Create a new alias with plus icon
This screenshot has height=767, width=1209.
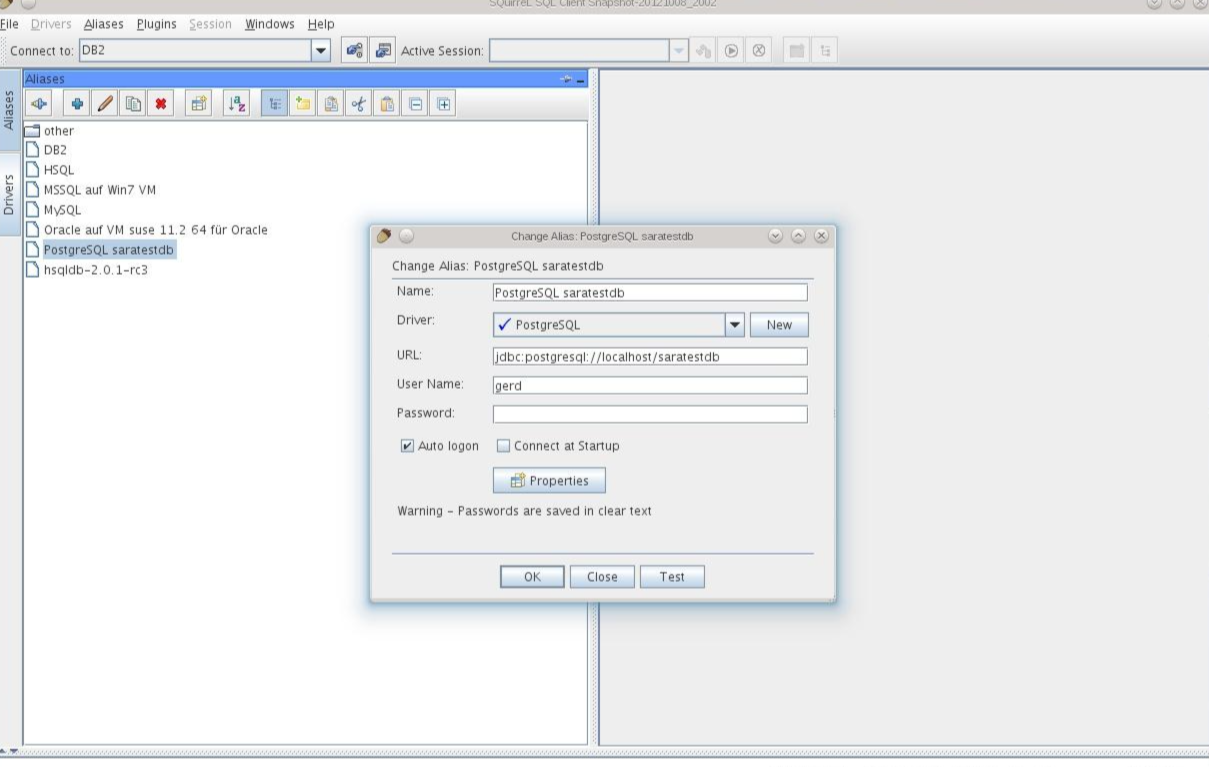[x=77, y=103]
